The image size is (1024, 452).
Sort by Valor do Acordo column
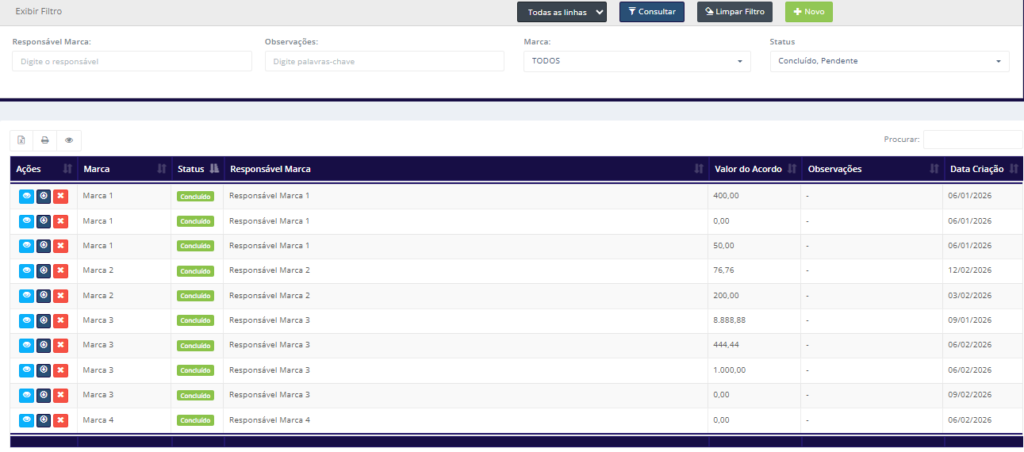point(755,169)
